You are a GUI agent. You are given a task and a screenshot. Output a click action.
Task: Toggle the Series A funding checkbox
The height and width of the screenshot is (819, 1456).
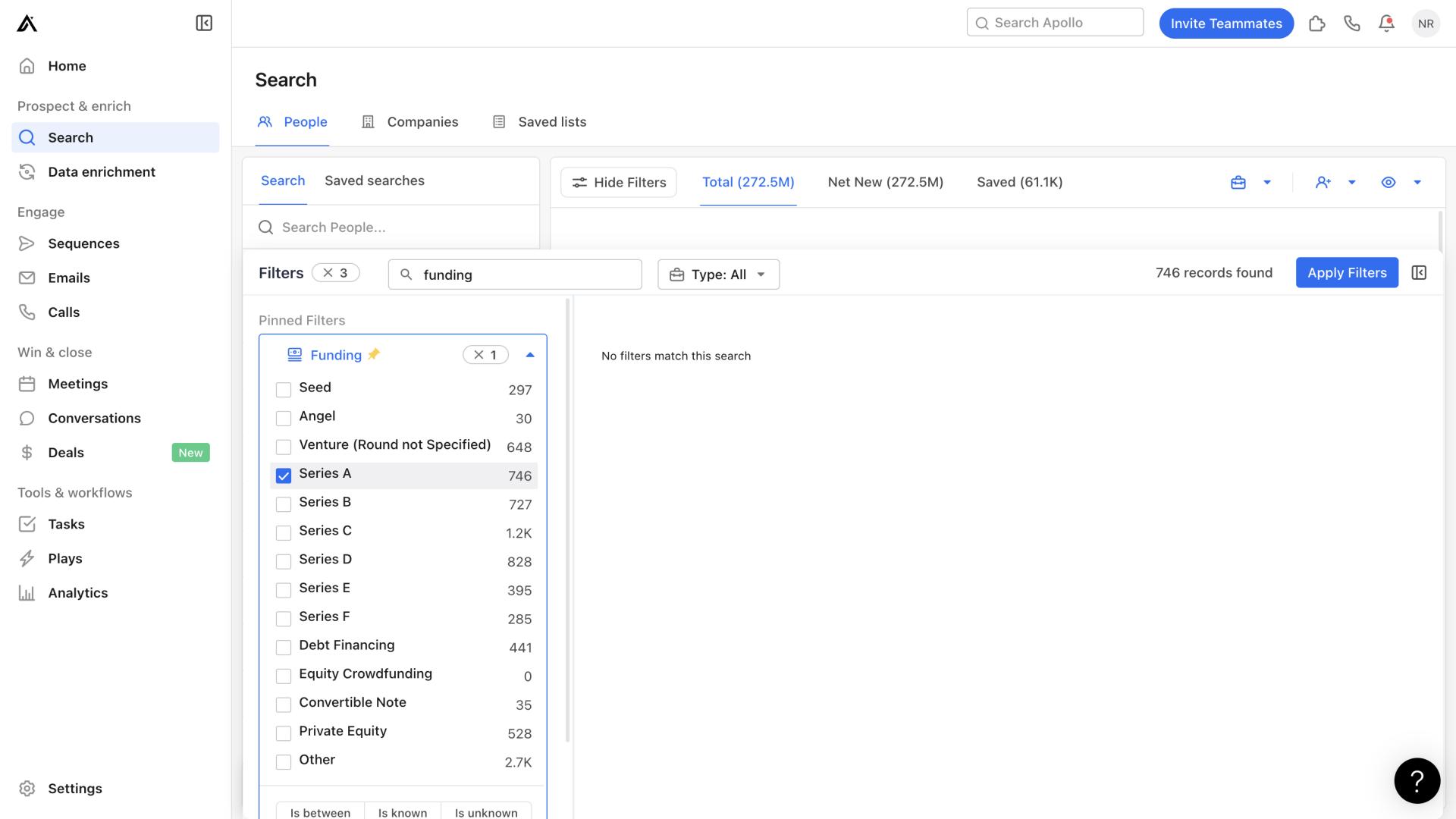click(x=283, y=475)
